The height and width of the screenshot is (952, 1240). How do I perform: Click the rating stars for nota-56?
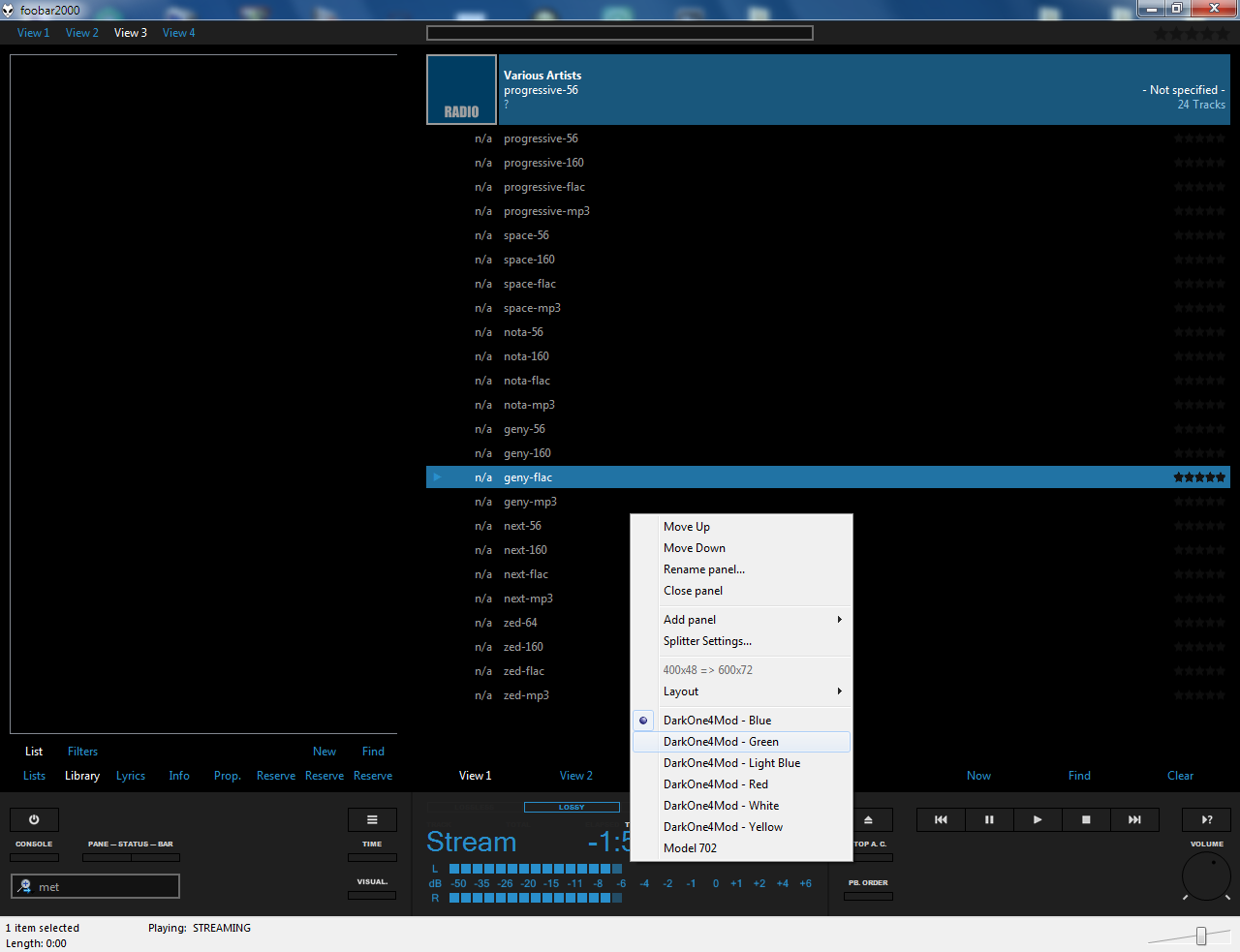1199,332
